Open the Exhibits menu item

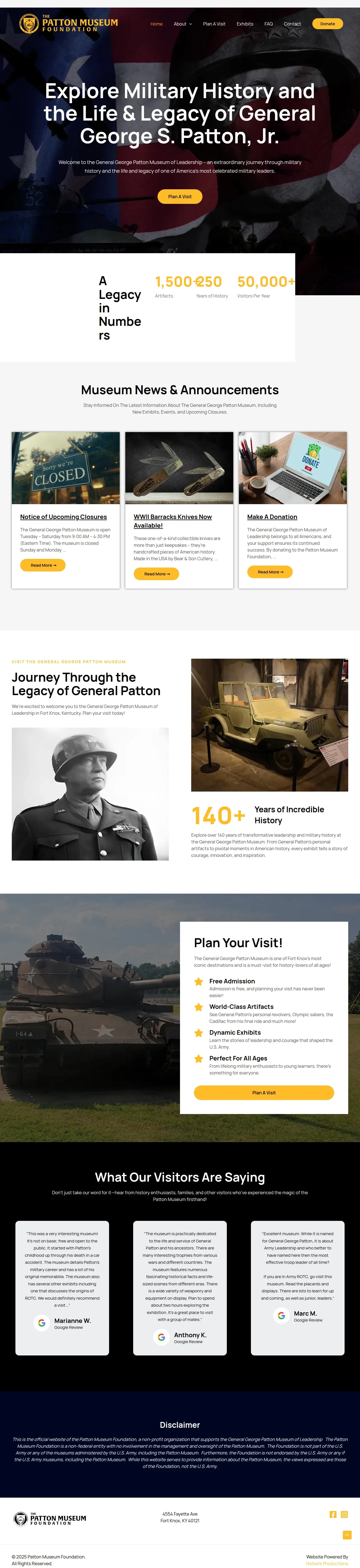(245, 24)
